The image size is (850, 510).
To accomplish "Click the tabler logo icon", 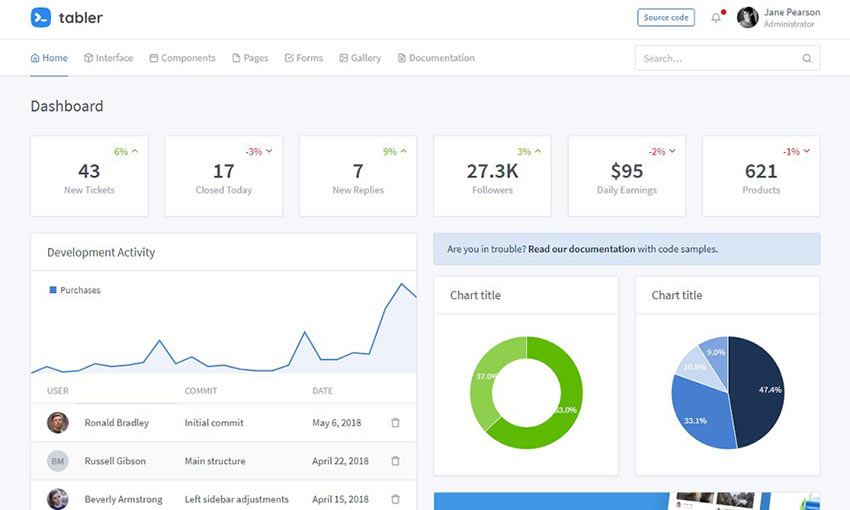I will [40, 17].
